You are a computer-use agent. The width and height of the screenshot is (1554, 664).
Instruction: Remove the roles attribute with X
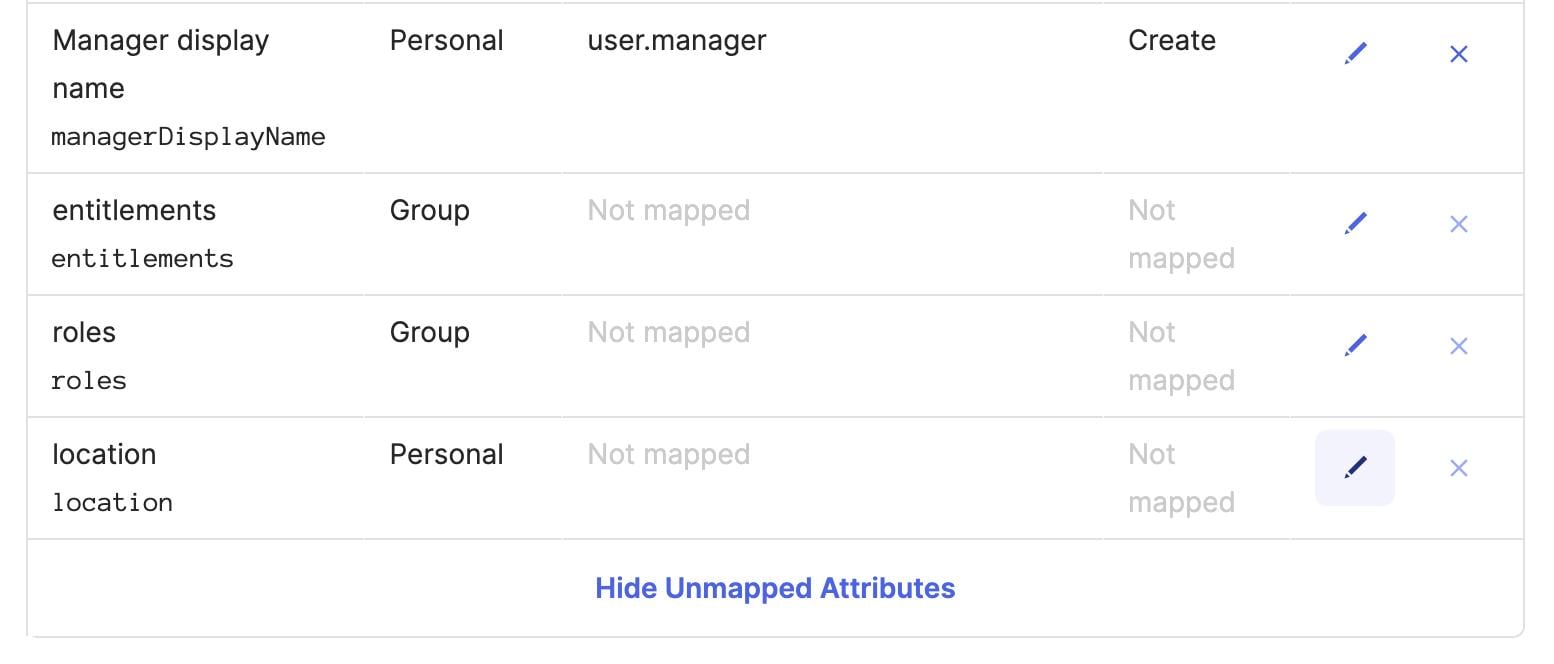point(1458,346)
